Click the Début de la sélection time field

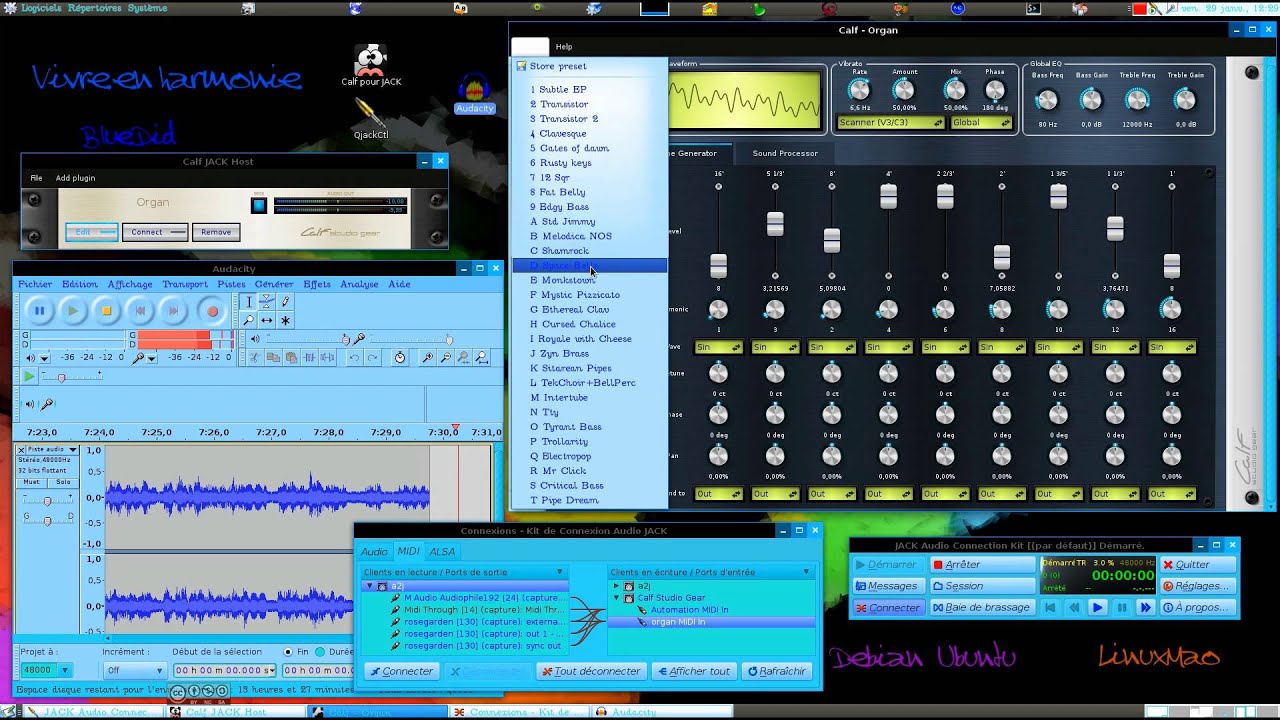click(225, 670)
